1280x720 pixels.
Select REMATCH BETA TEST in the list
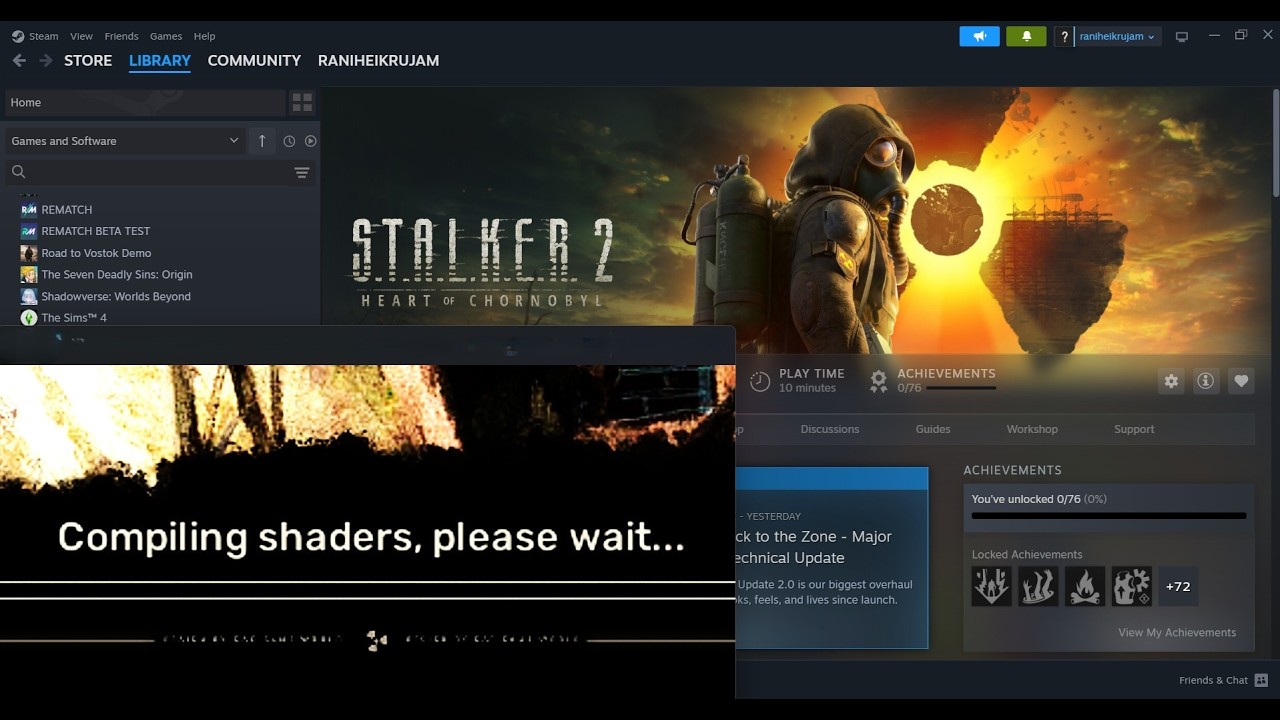click(96, 231)
